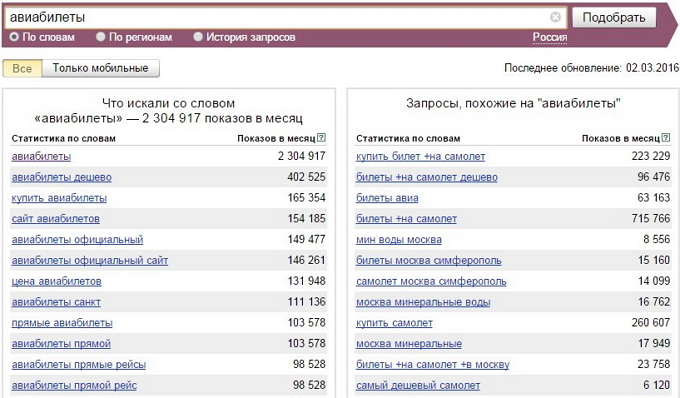Switch to the 'Только мобильные' tab
Image resolution: width=680 pixels, height=398 pixels.
click(101, 69)
